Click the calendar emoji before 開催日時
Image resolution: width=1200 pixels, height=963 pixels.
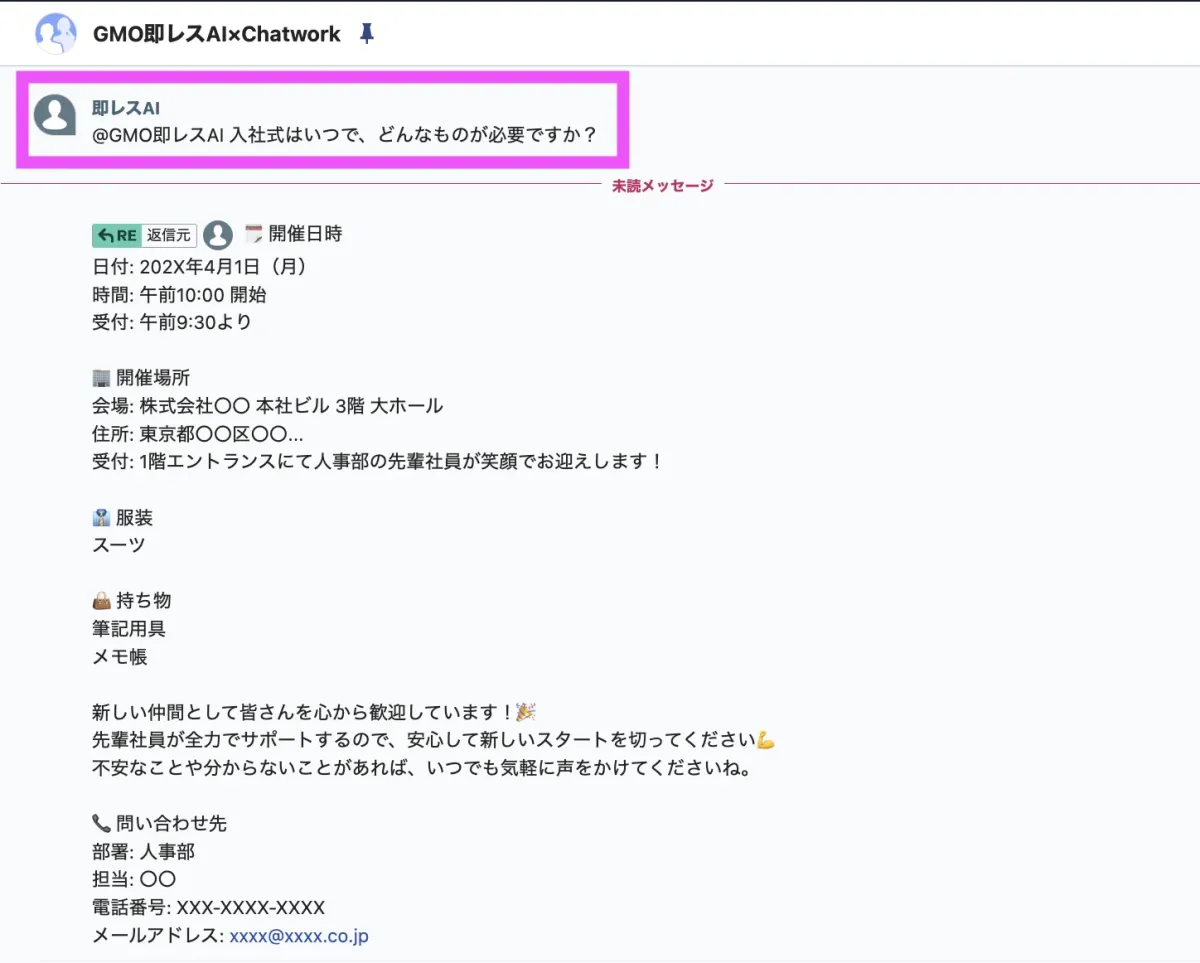point(253,234)
